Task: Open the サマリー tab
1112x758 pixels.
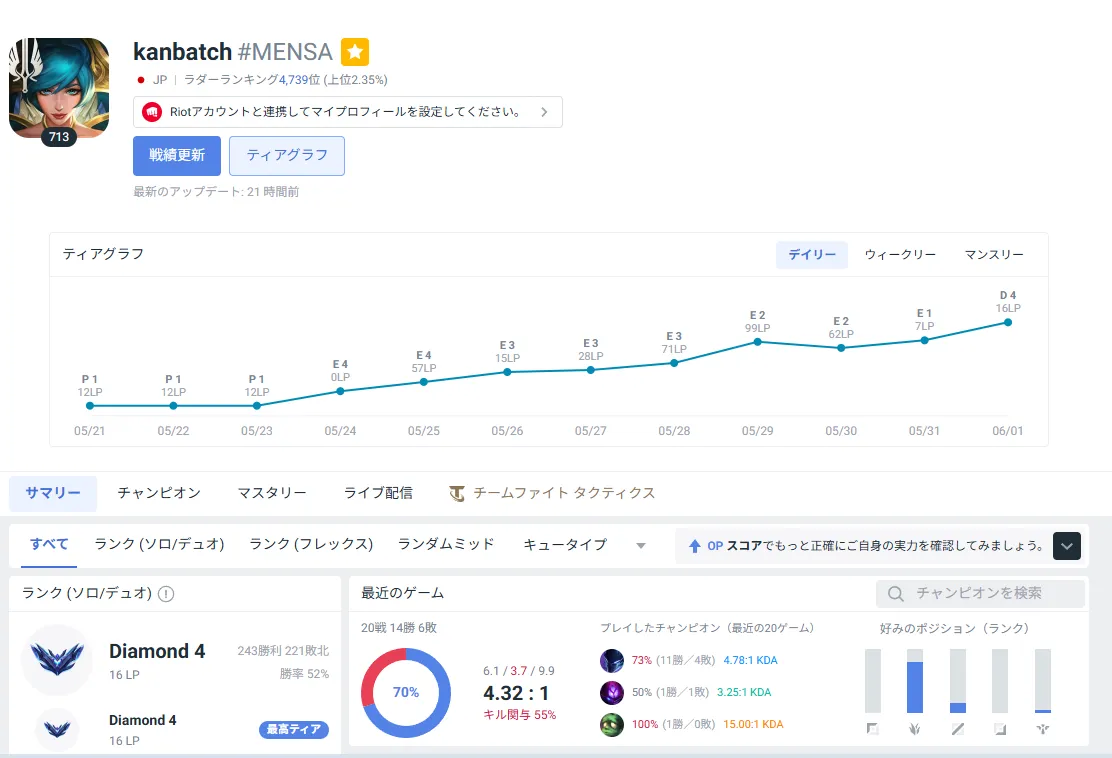Action: [53, 494]
